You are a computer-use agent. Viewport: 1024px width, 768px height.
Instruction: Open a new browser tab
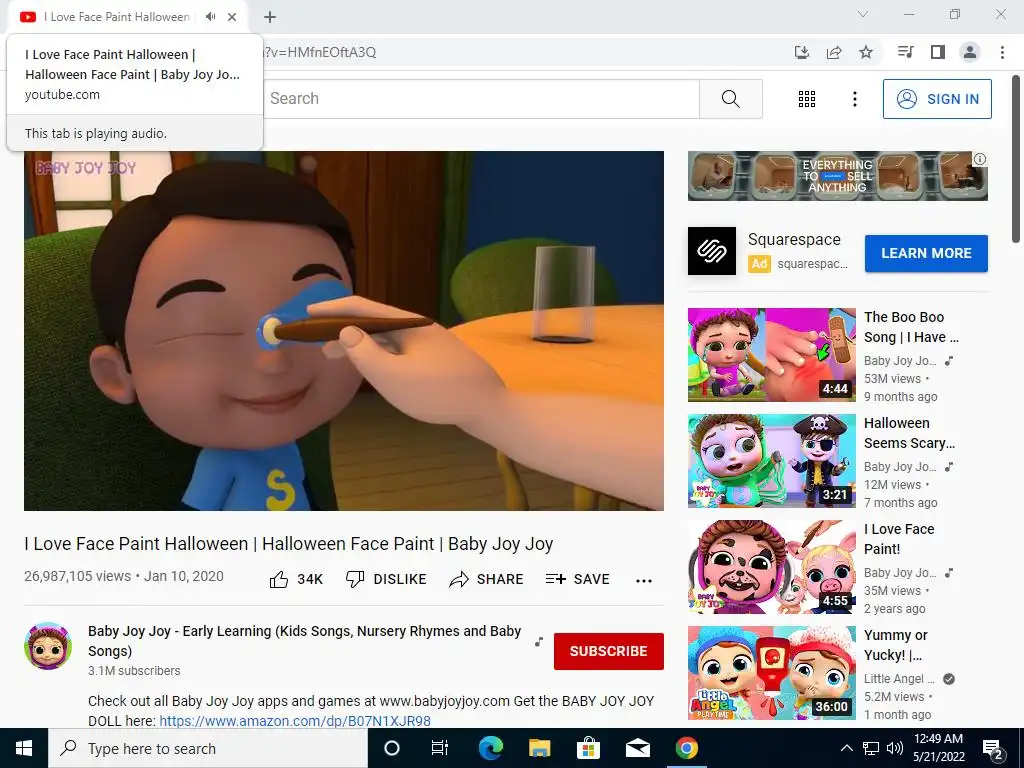(270, 17)
